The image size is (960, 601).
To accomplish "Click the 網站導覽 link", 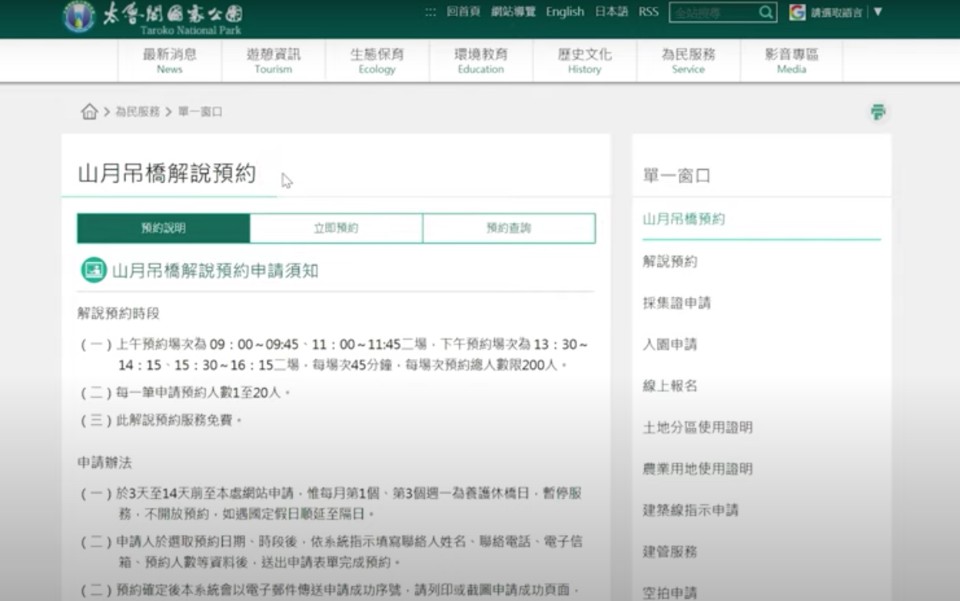I will click(x=513, y=12).
